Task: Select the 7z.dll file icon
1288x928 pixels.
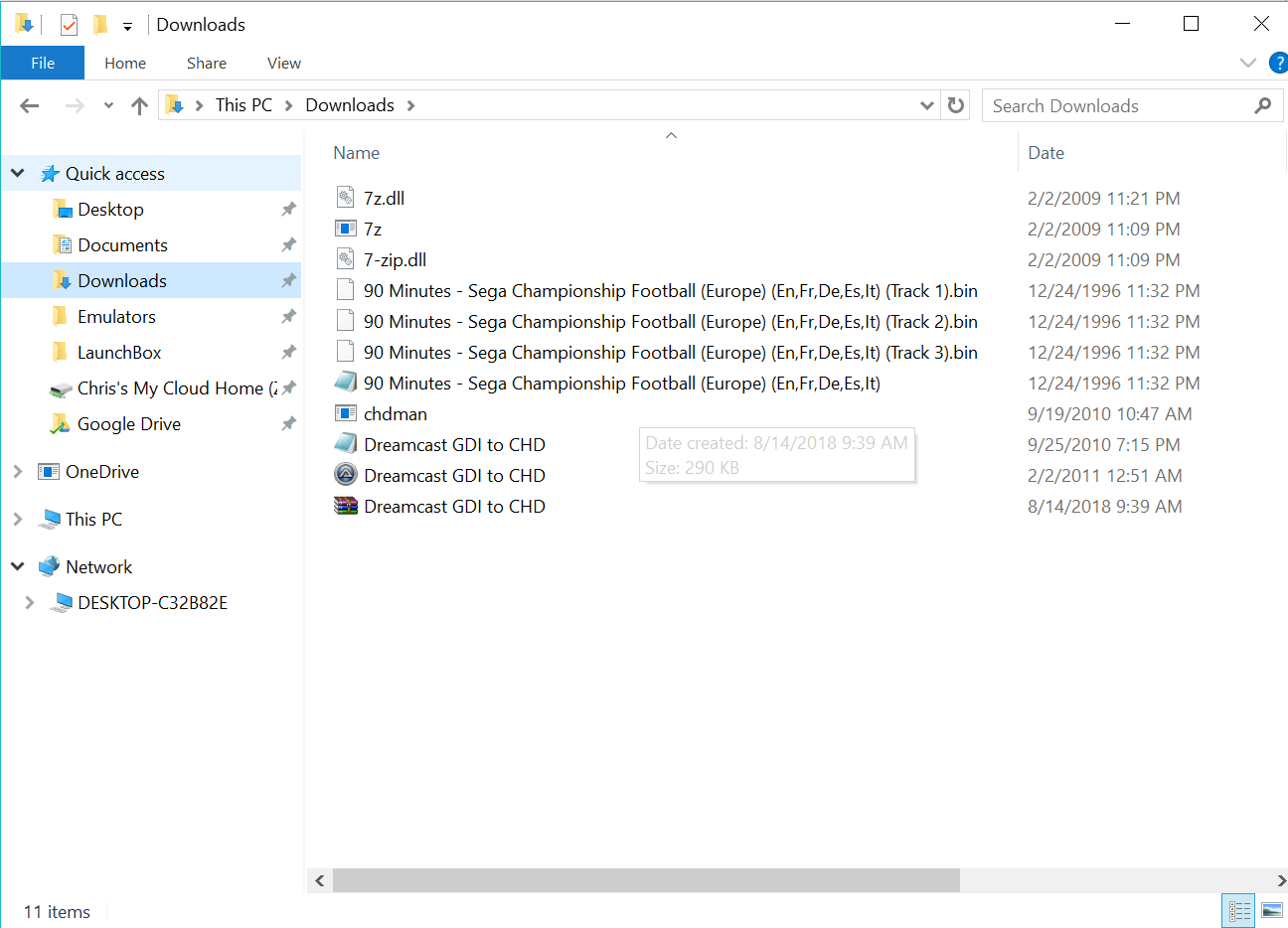Action: tap(345, 198)
